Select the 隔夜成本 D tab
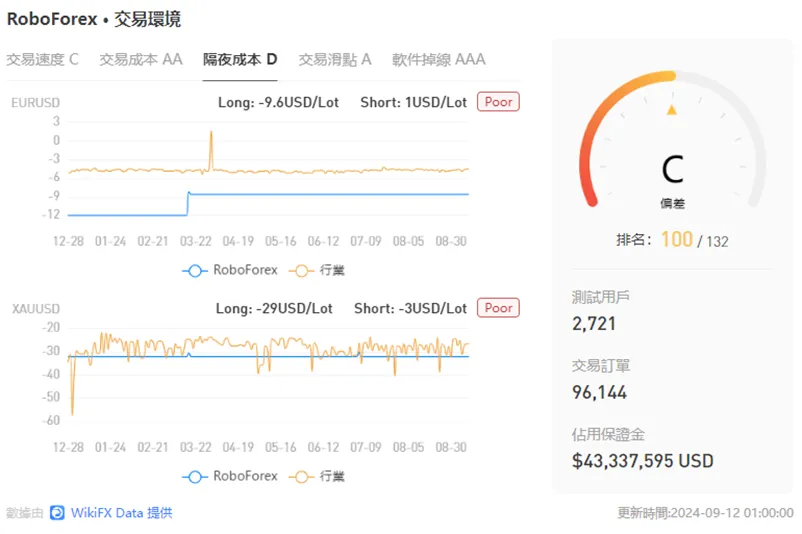 pos(240,59)
